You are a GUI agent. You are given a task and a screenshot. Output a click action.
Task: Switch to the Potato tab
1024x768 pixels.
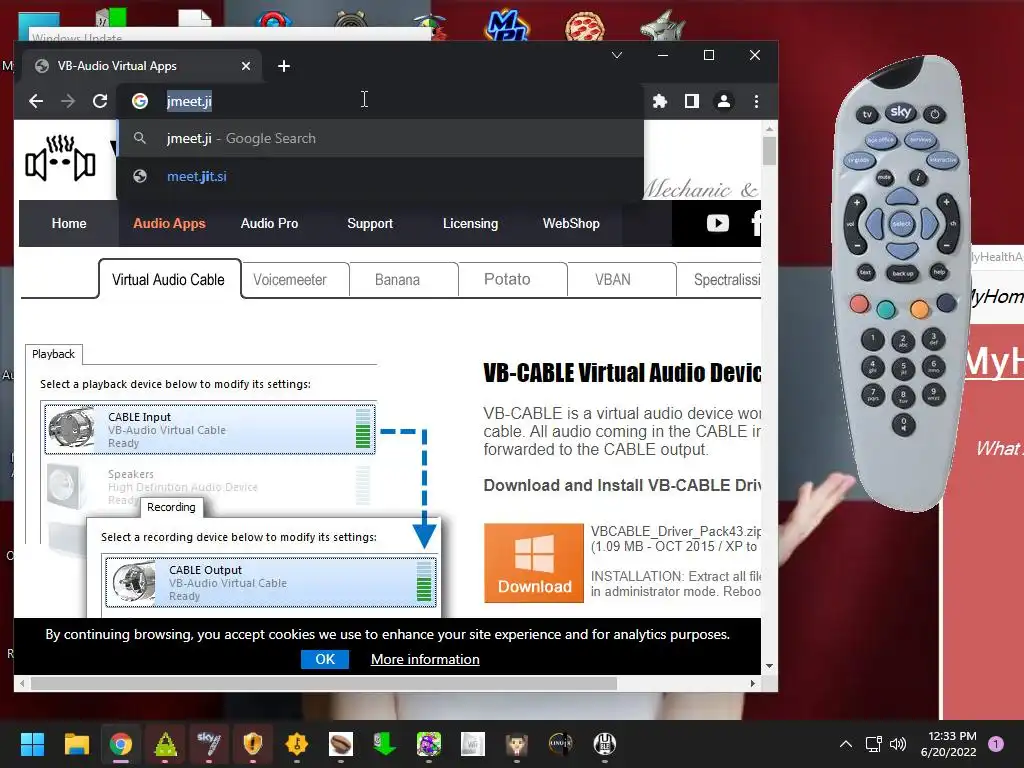[507, 280]
